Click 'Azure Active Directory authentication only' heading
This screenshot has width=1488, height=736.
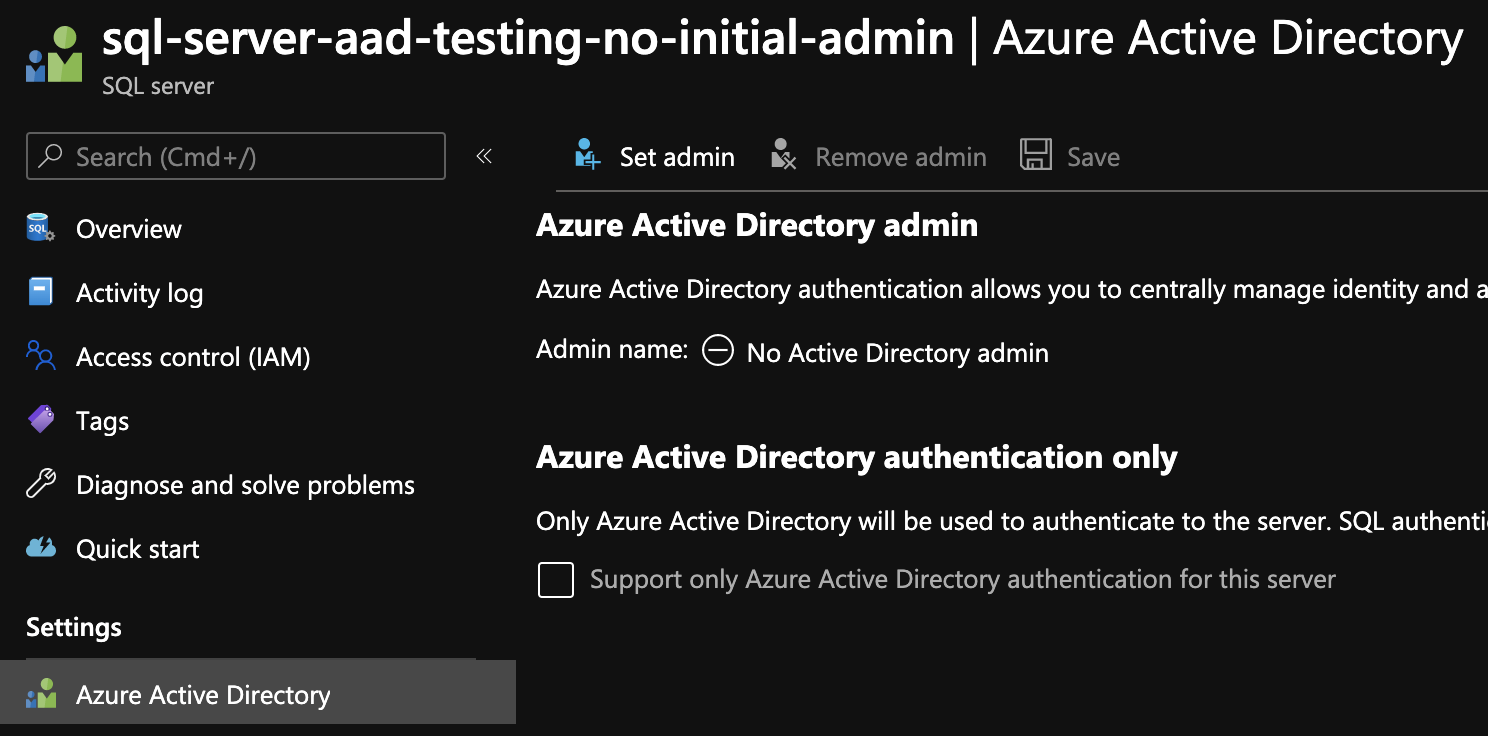coord(857,457)
